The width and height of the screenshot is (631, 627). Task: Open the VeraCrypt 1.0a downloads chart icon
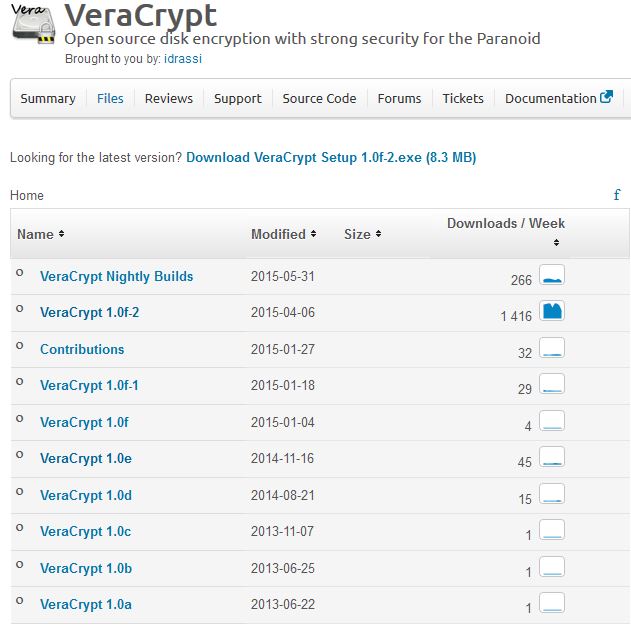click(552, 603)
